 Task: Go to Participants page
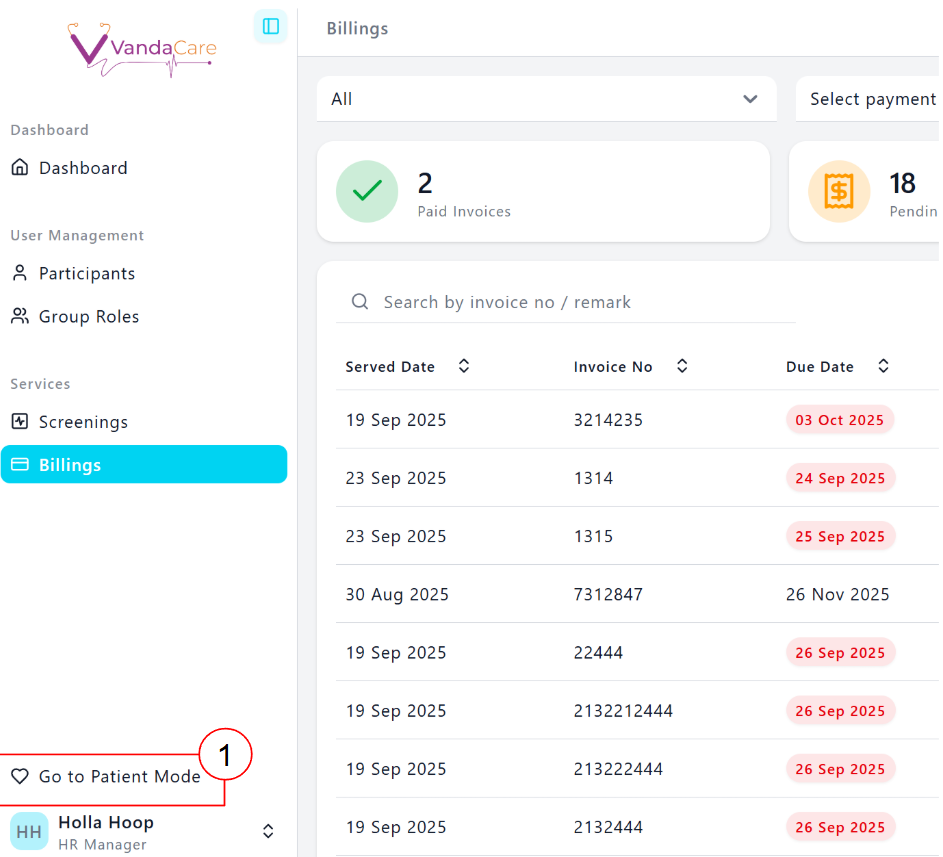click(x=86, y=273)
